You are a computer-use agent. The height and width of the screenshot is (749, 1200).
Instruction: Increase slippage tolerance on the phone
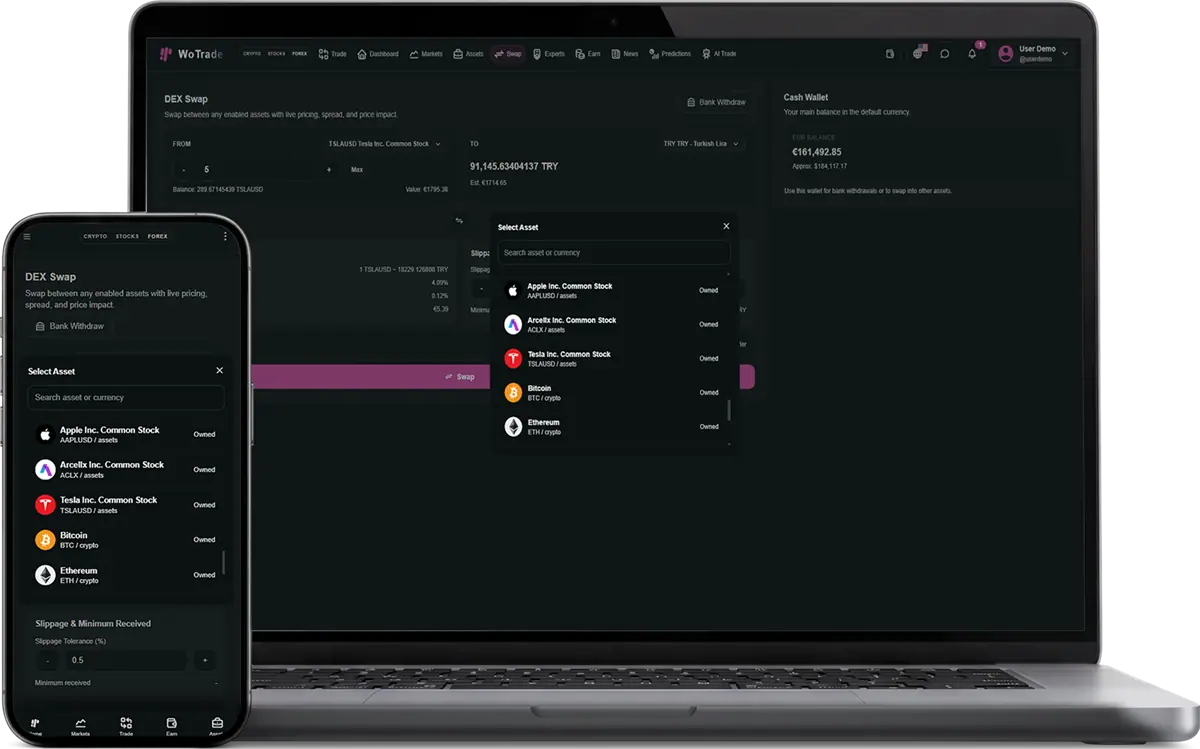tap(204, 661)
